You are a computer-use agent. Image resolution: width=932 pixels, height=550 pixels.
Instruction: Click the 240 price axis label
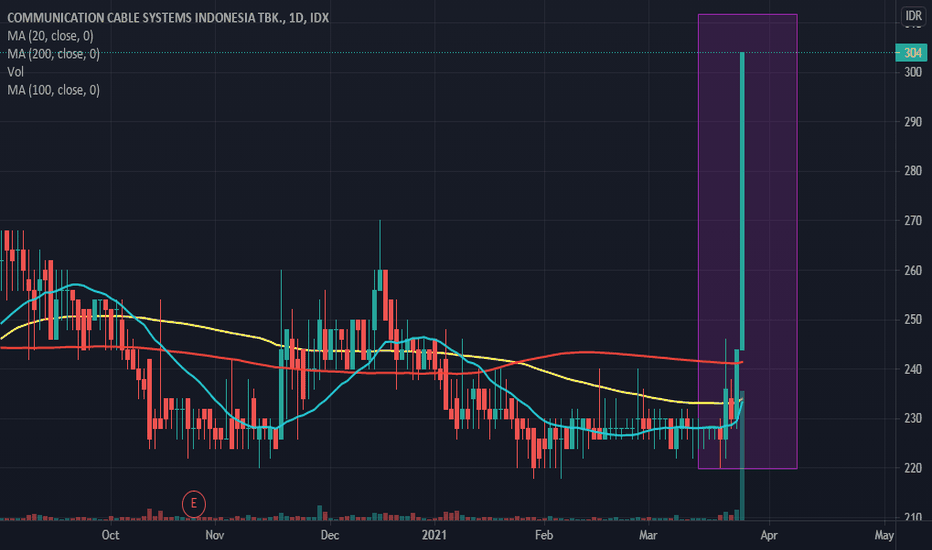pos(913,369)
